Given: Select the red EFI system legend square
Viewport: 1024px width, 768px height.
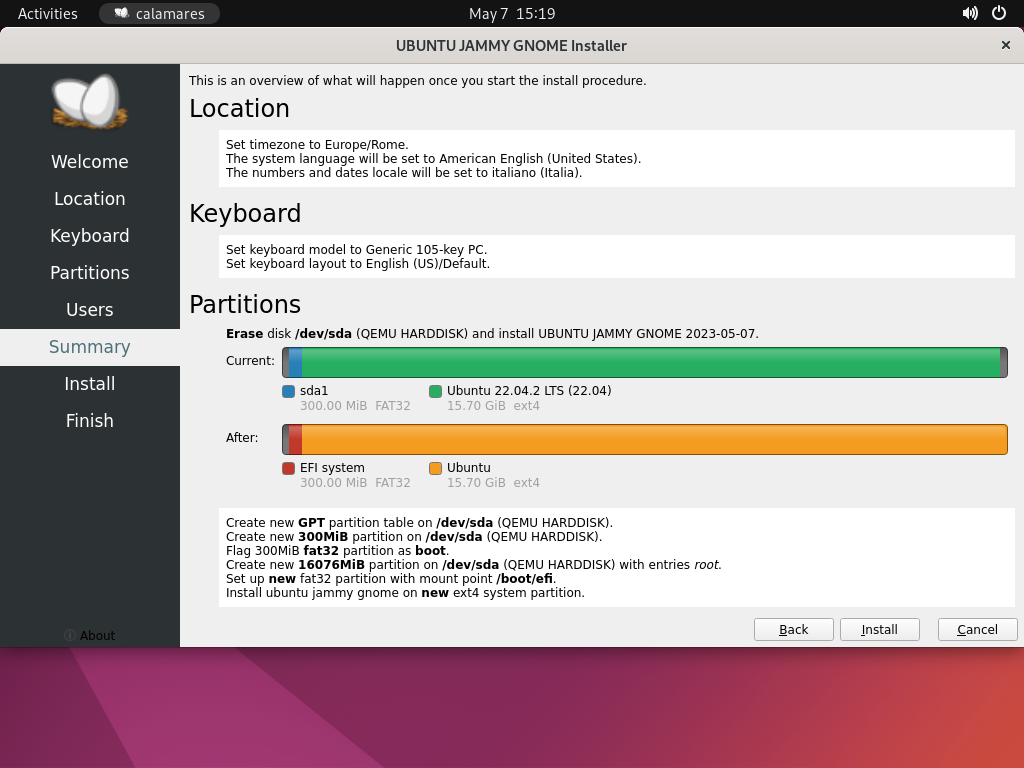Looking at the screenshot, I should point(288,467).
